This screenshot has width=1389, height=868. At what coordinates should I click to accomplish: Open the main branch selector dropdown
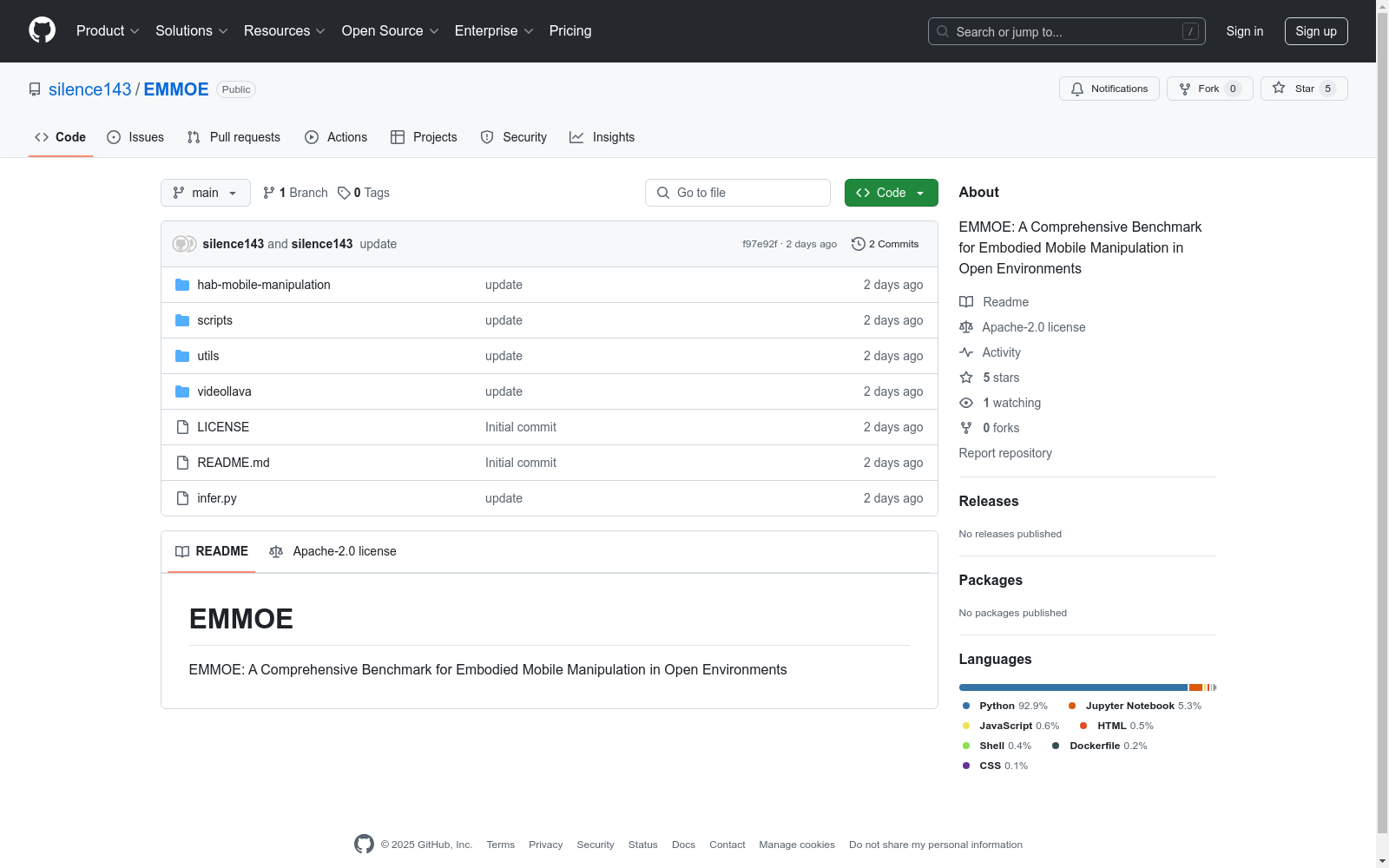(x=206, y=193)
